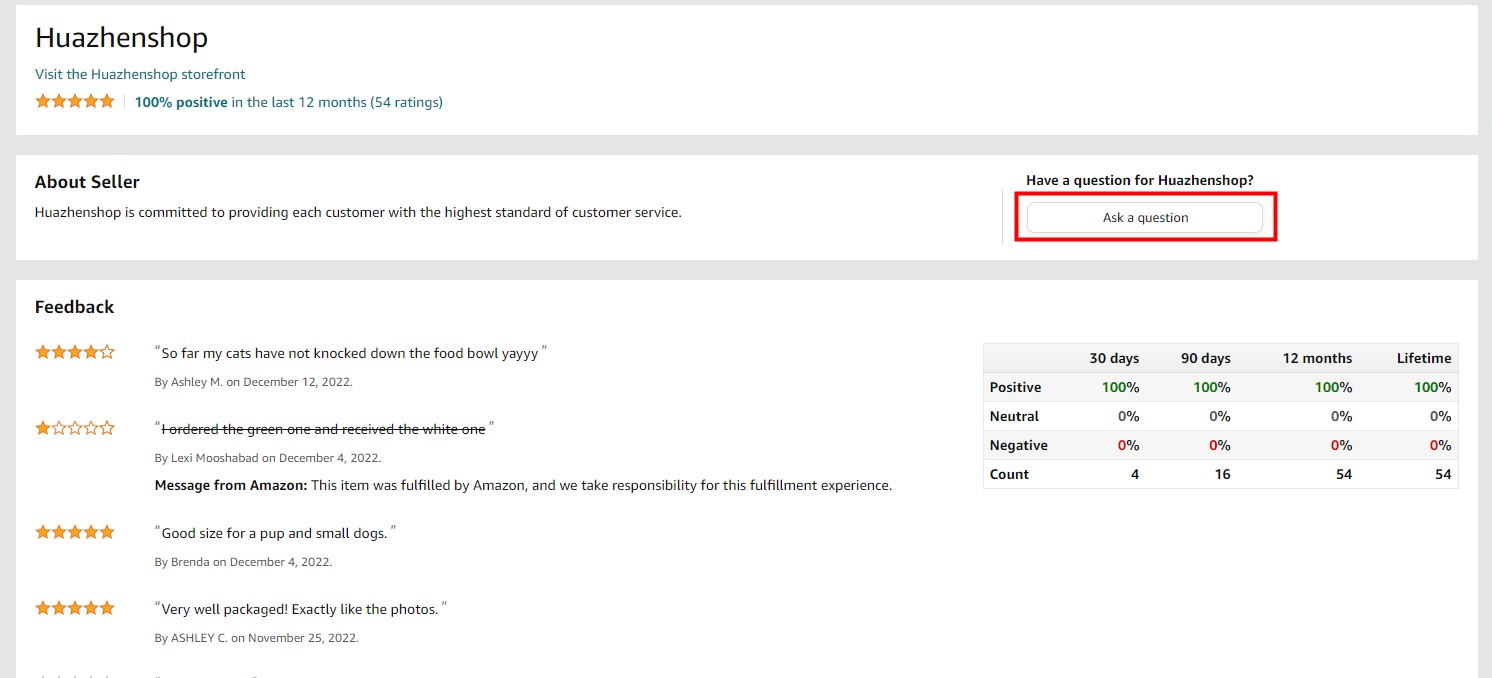Click the 'Very well packaged' review text
This screenshot has width=1492, height=678.
click(x=300, y=609)
